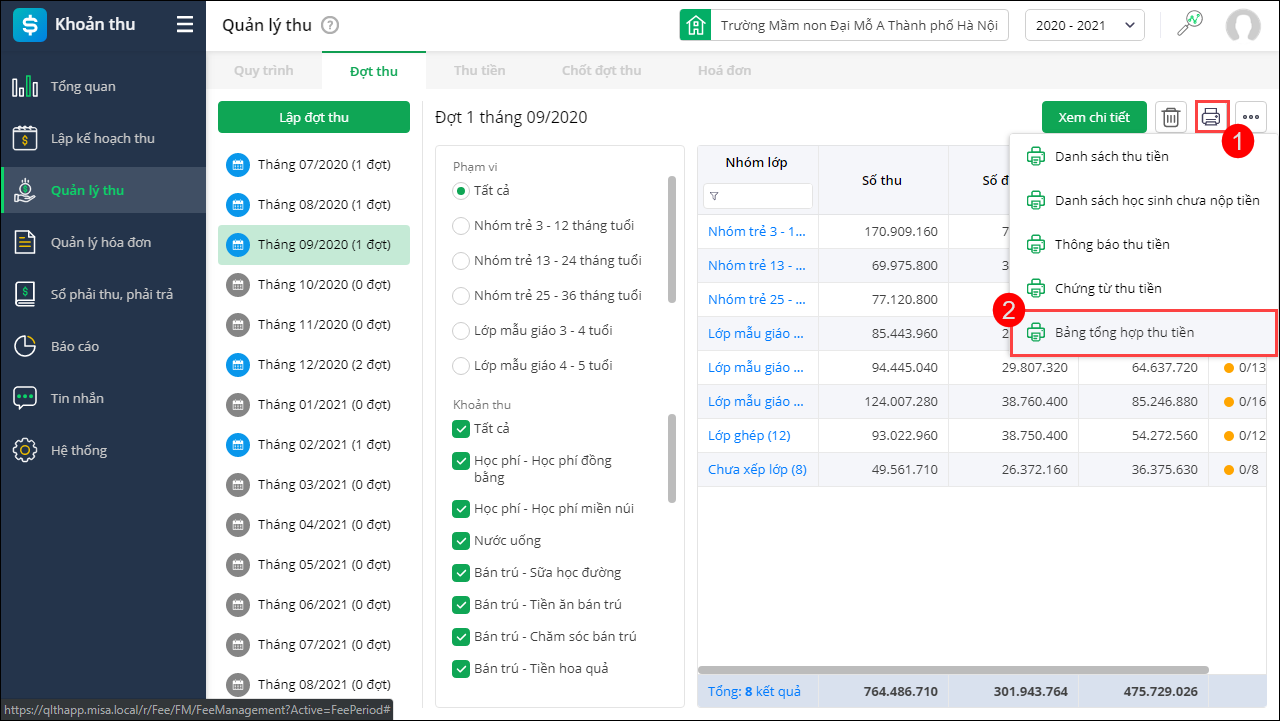Screen dimensions: 1280x721
Task: Select Tháng 01/2021 (0 đợt) in period list
Action: coord(314,405)
